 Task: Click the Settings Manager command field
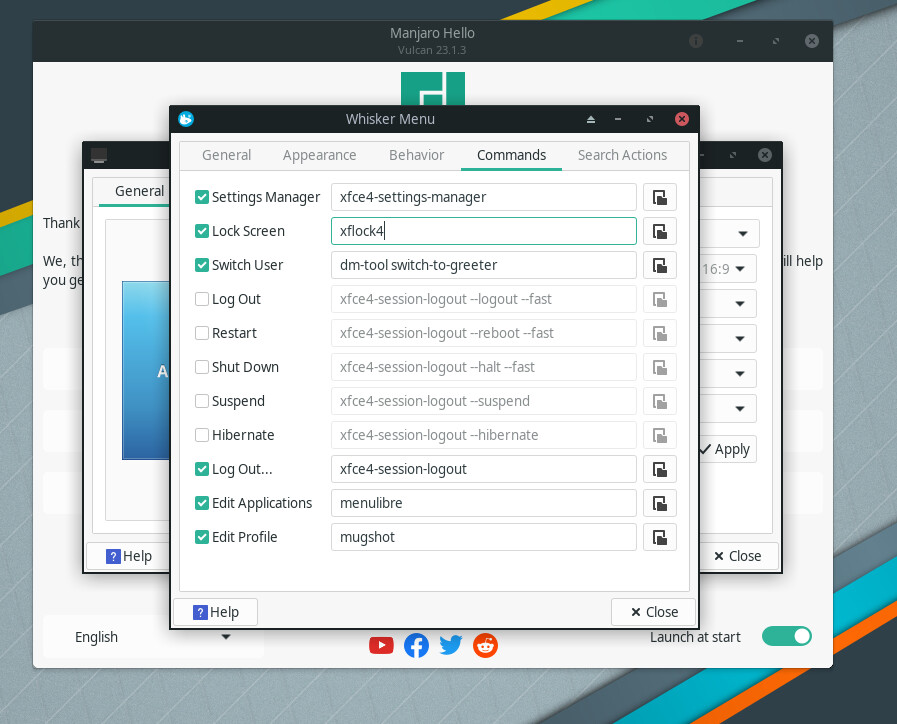click(484, 197)
